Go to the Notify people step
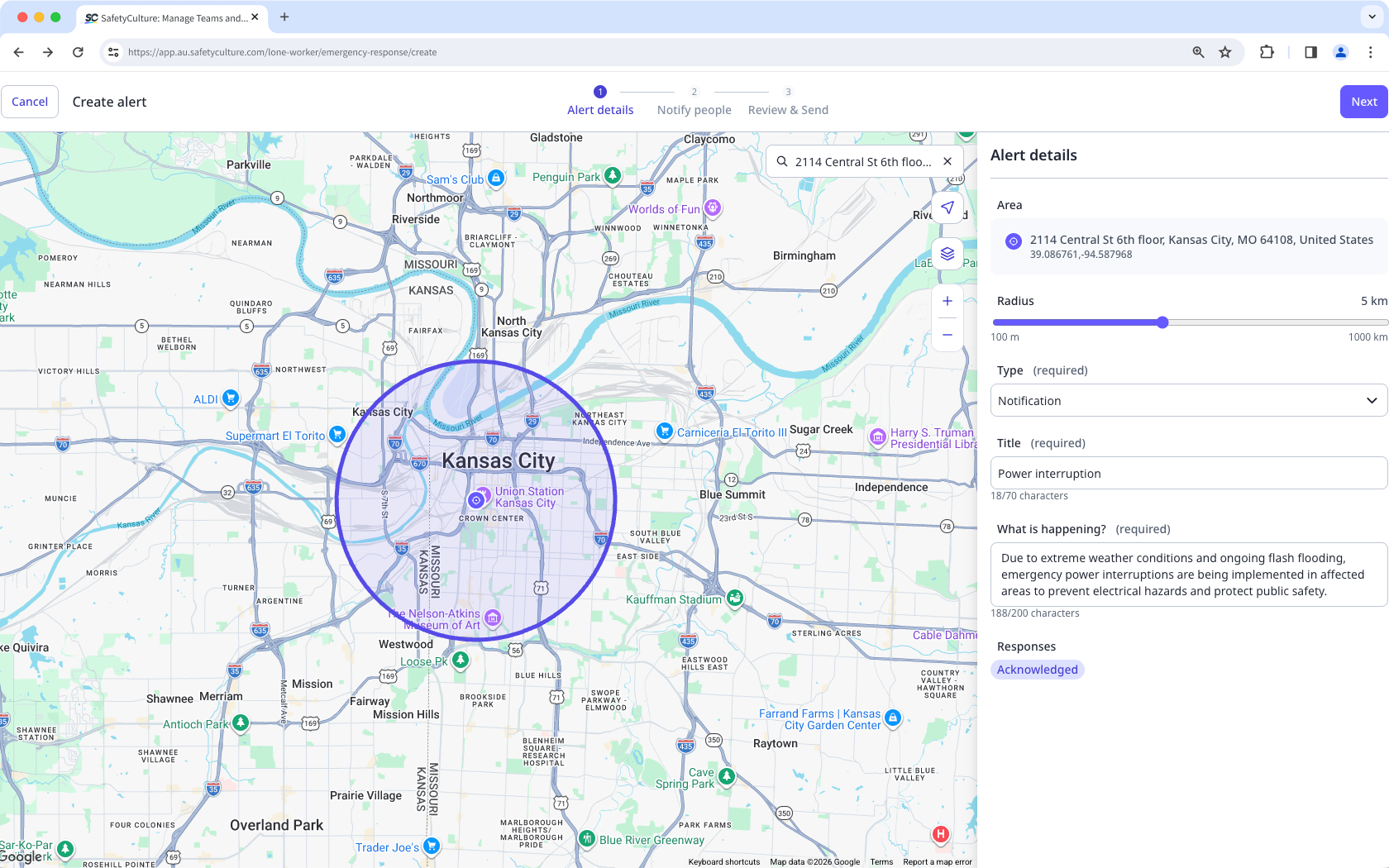The image size is (1389, 868). (x=694, y=102)
